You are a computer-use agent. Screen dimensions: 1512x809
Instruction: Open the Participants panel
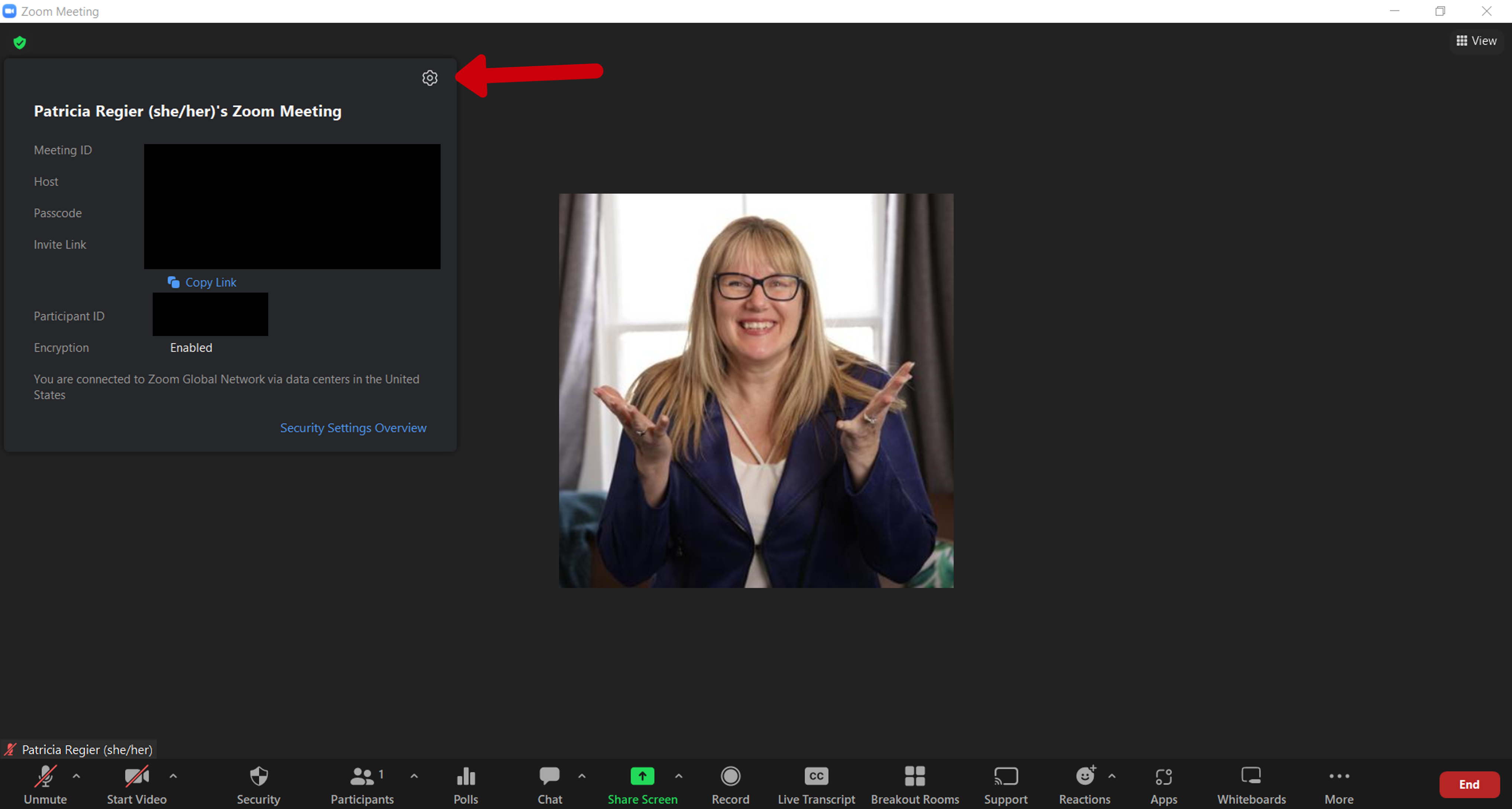coord(362,784)
